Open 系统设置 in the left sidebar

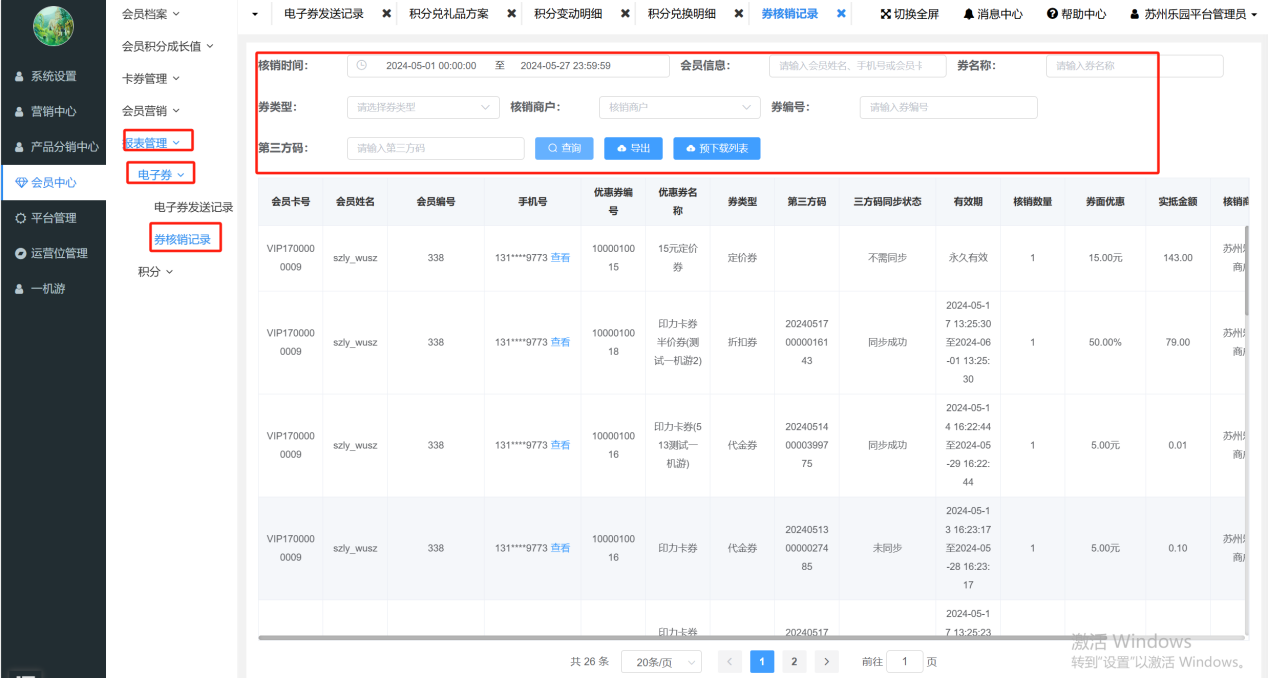click(53, 76)
